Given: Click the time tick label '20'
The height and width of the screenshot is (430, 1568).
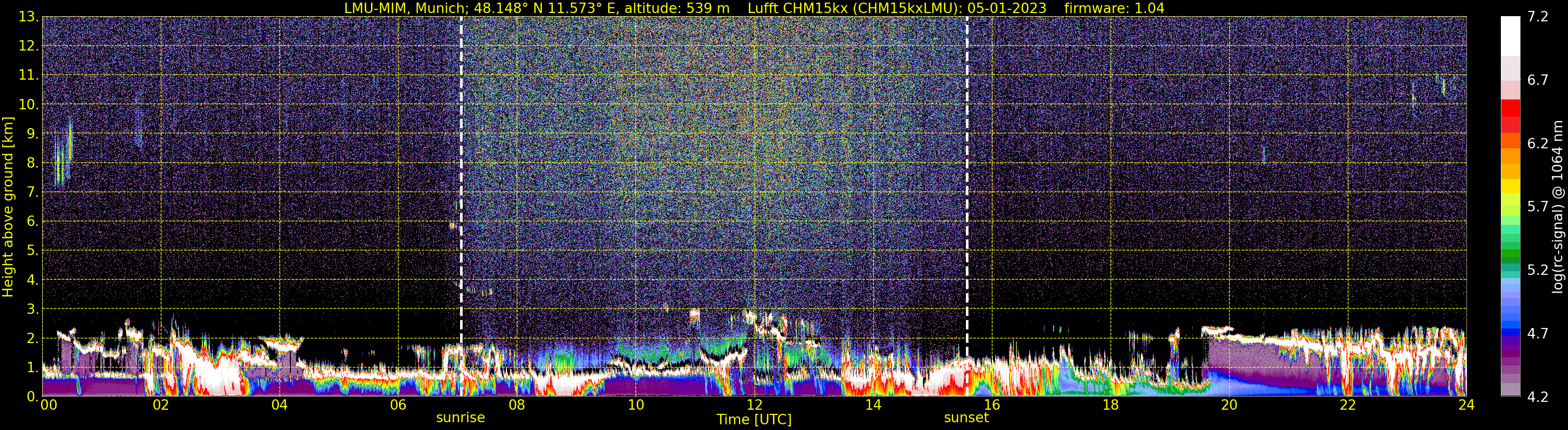Looking at the screenshot, I should click(x=1229, y=405).
